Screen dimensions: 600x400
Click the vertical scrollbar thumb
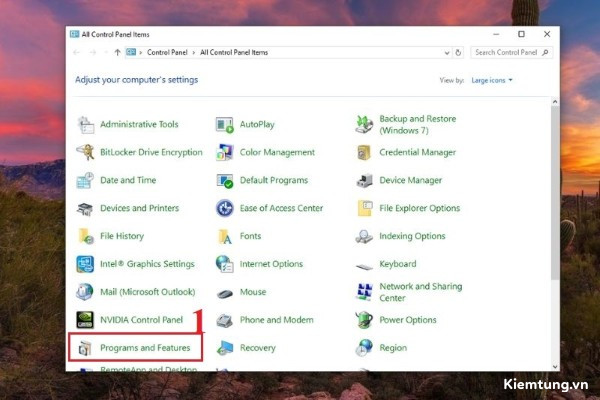[555, 193]
